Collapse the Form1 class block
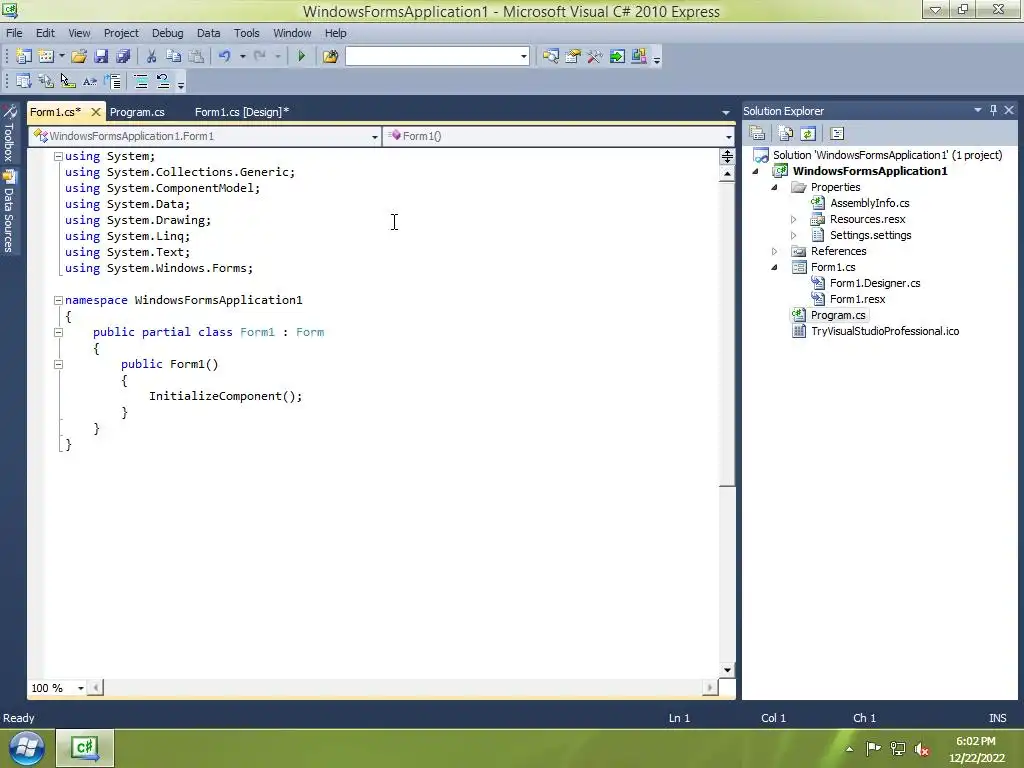 58,332
